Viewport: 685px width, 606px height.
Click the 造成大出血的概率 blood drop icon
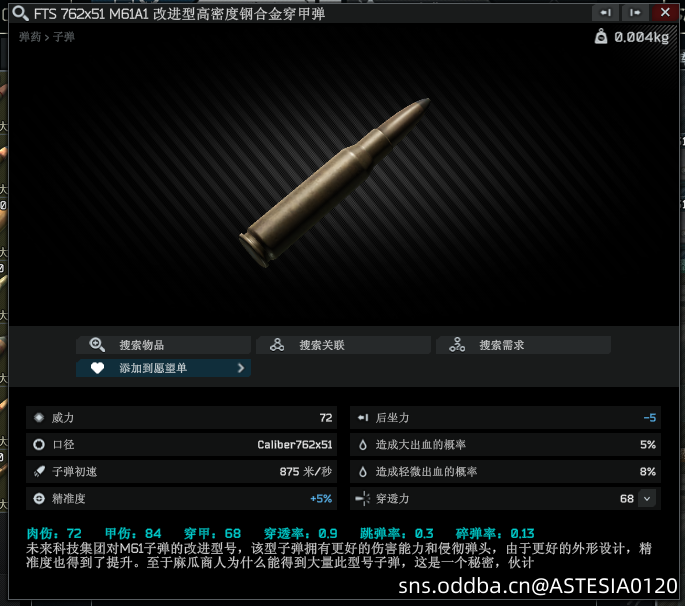tap(363, 445)
